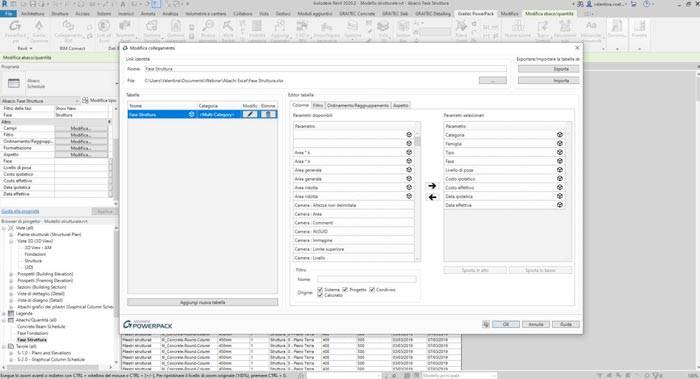Edit the Fase Struttura table with pencil icon
The width and height of the screenshot is (700, 379).
click(250, 114)
